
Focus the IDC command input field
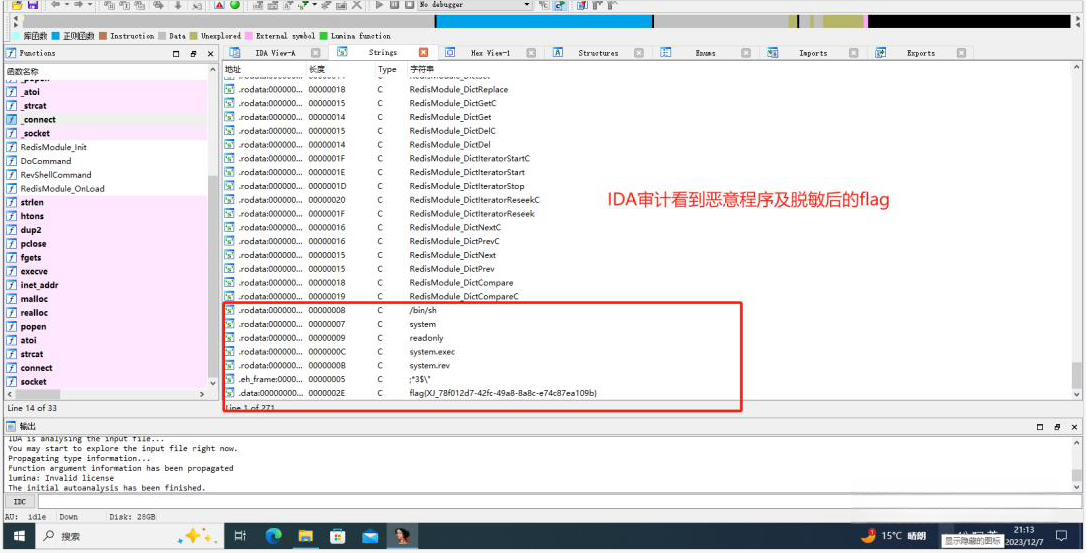[x=559, y=501]
